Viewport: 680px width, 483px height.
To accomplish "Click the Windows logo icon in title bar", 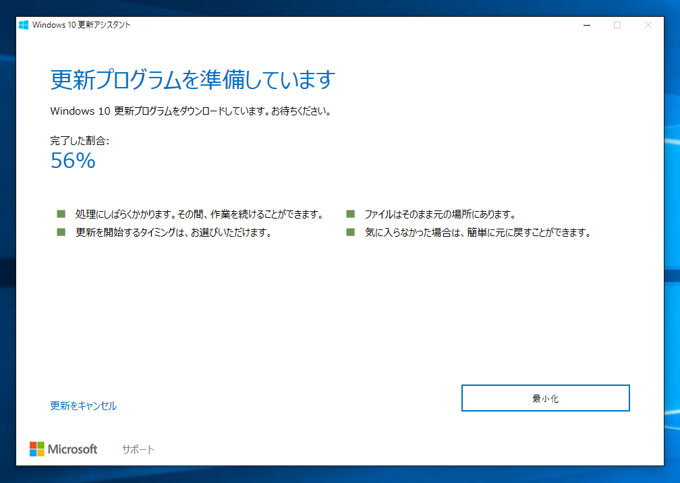I will (24, 25).
